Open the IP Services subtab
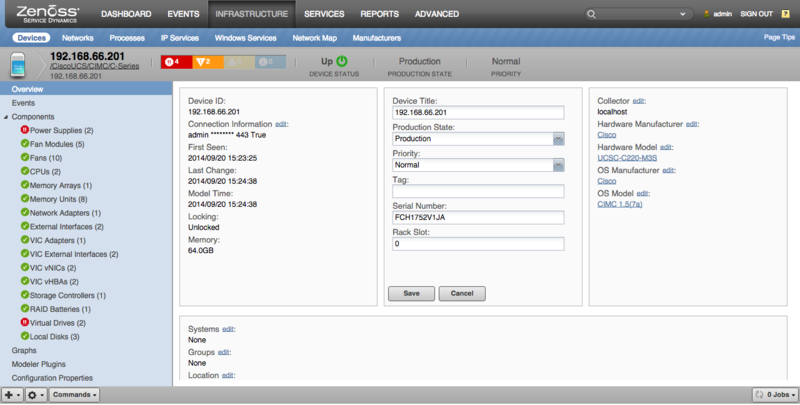The image size is (800, 405). coord(180,38)
